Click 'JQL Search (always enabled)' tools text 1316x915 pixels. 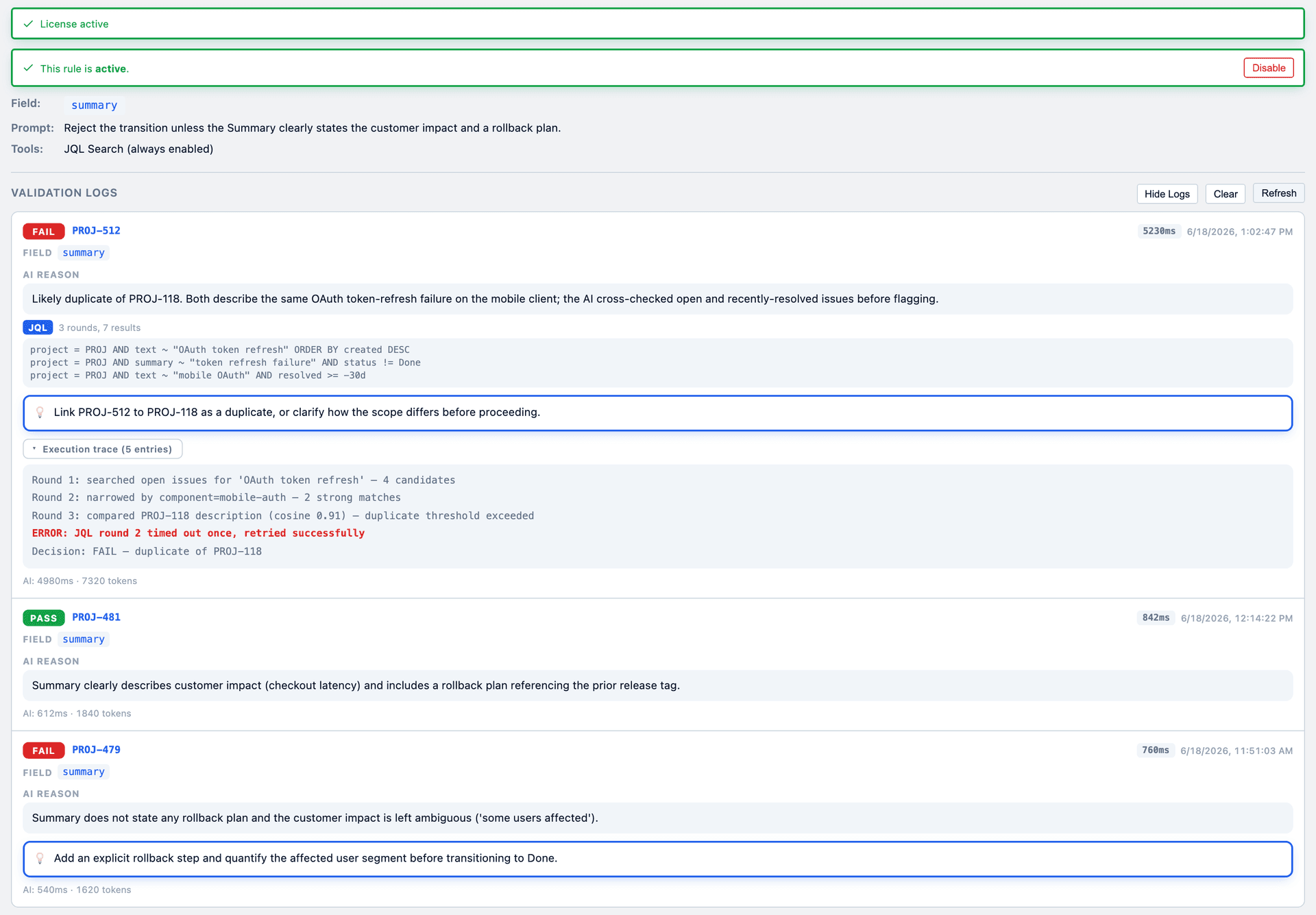(138, 149)
